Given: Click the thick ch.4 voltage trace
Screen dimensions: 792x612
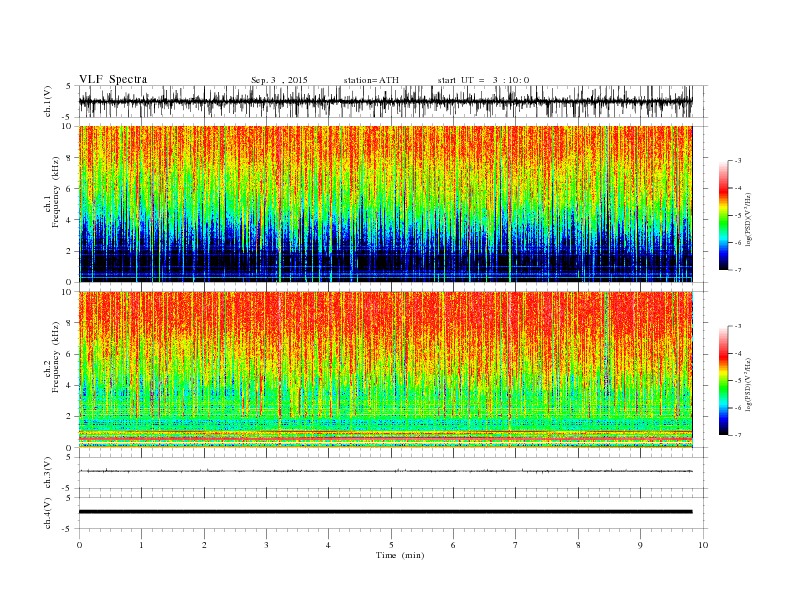Looking at the screenshot, I should [x=385, y=512].
